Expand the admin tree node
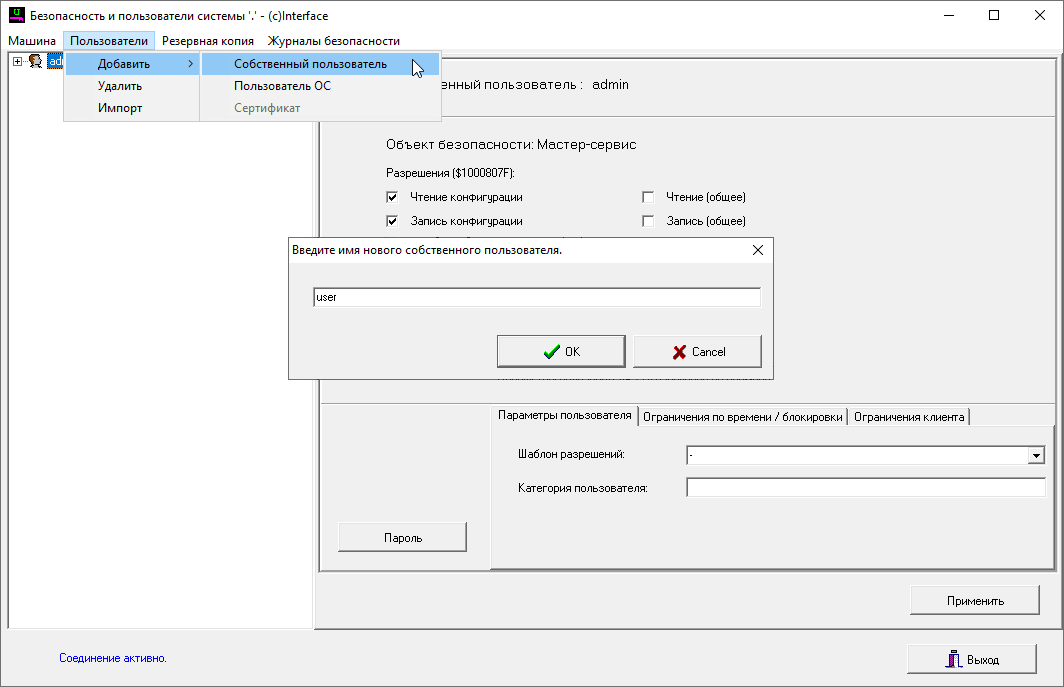Viewport: 1064px width, 687px height. (17, 62)
